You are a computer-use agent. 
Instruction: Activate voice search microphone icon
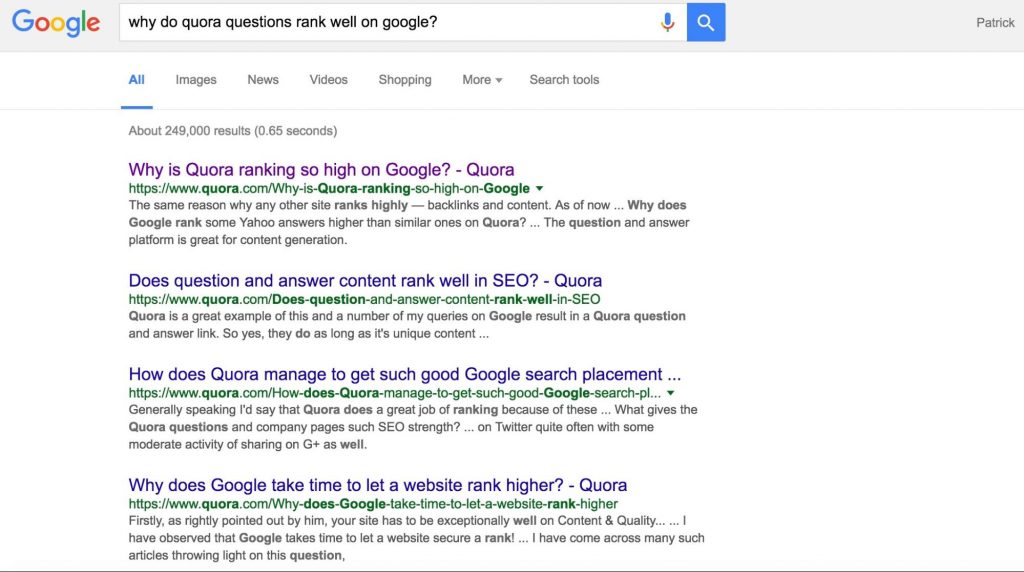(x=667, y=22)
